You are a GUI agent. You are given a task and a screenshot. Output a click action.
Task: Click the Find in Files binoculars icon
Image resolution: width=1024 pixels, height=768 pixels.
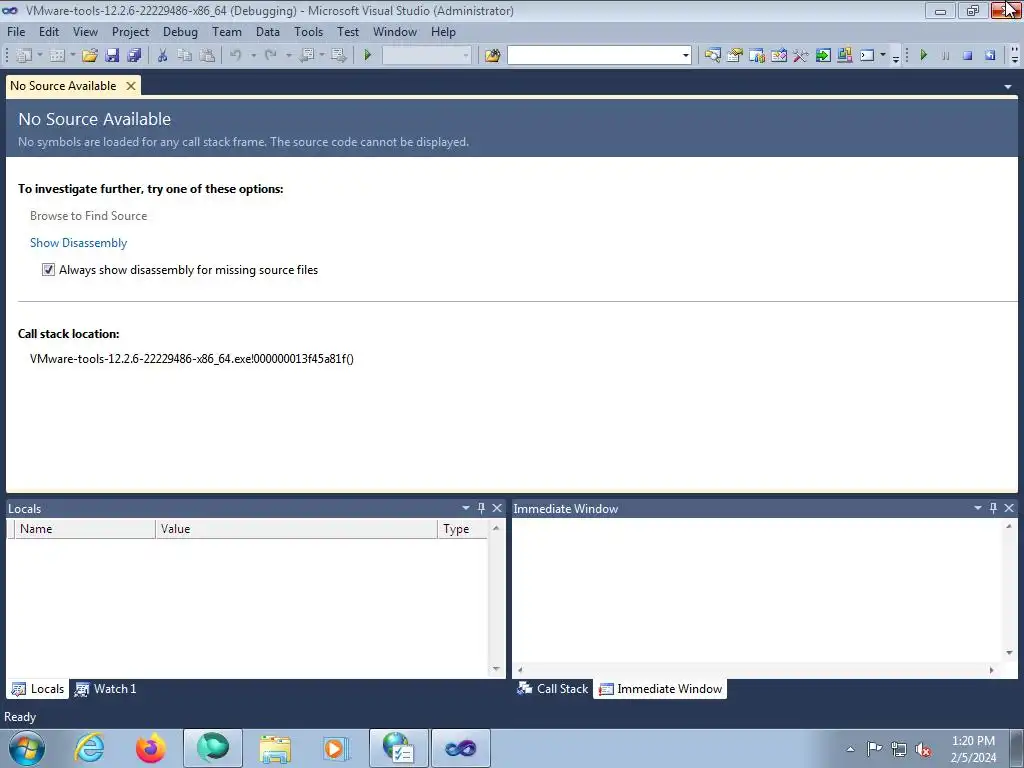pyautogui.click(x=492, y=56)
